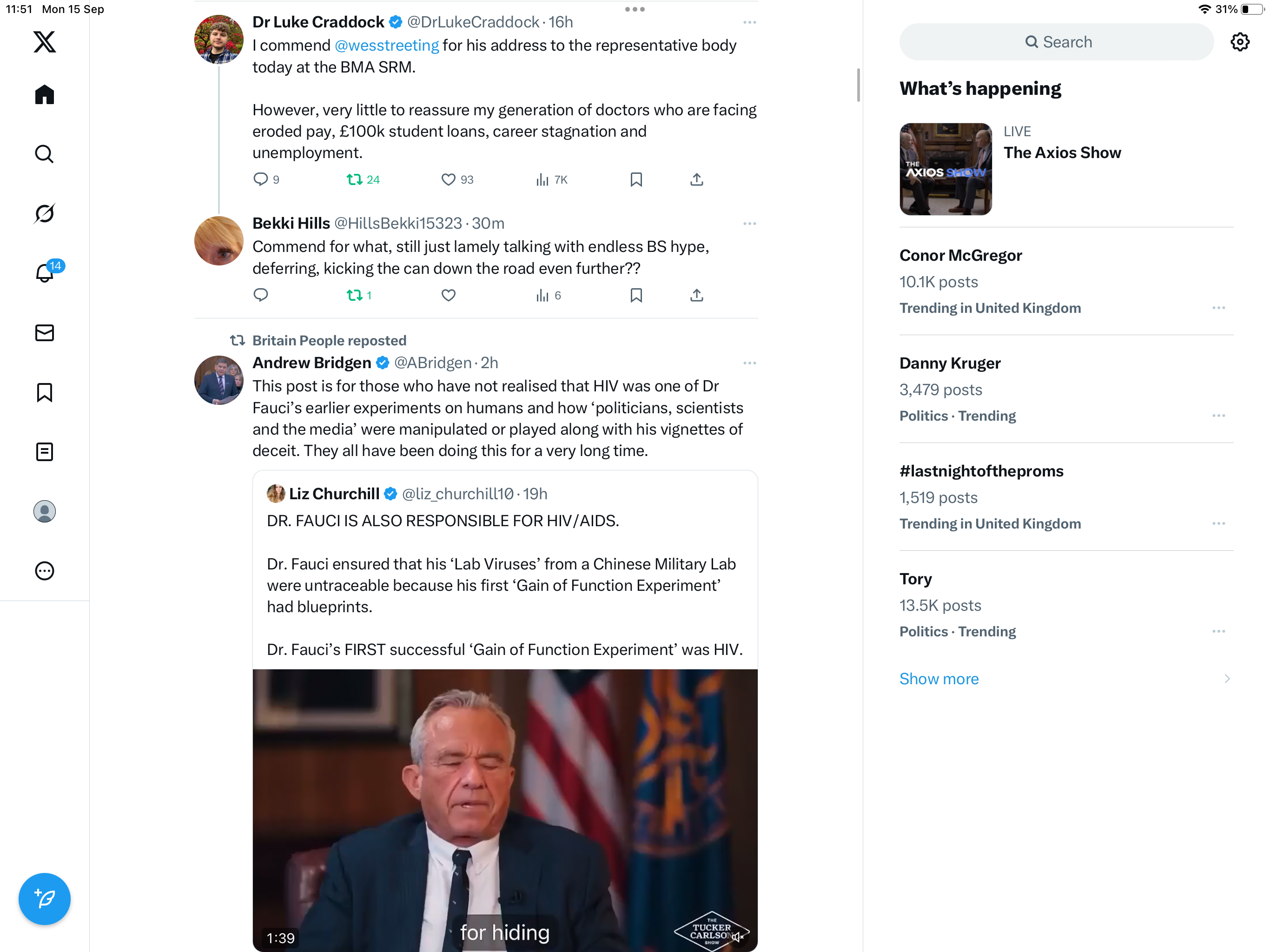Open more options on Andrew Bridgen's post
Image resolution: width=1270 pixels, height=952 pixels.
(749, 363)
